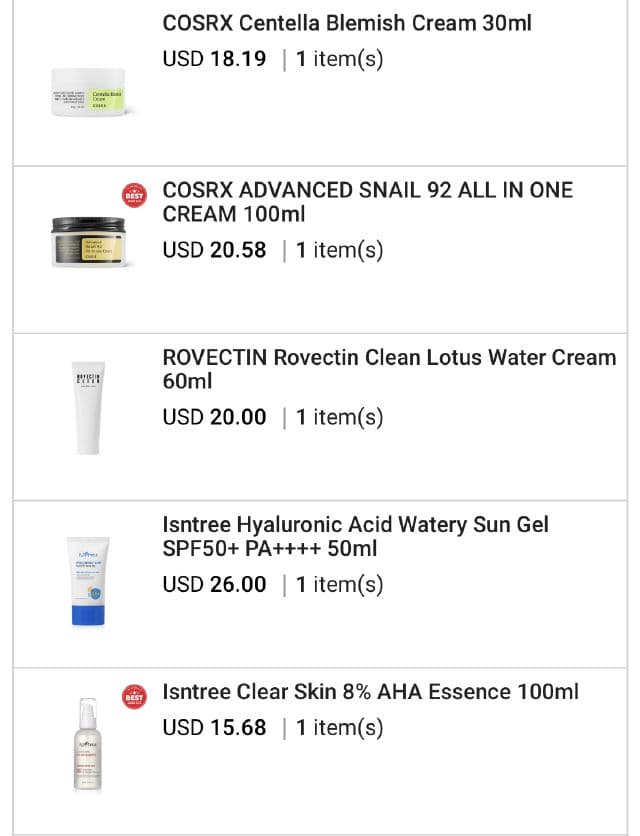Open Isntree Clear Skin AHA Essence image
This screenshot has height=836, width=640.
pos(88,745)
